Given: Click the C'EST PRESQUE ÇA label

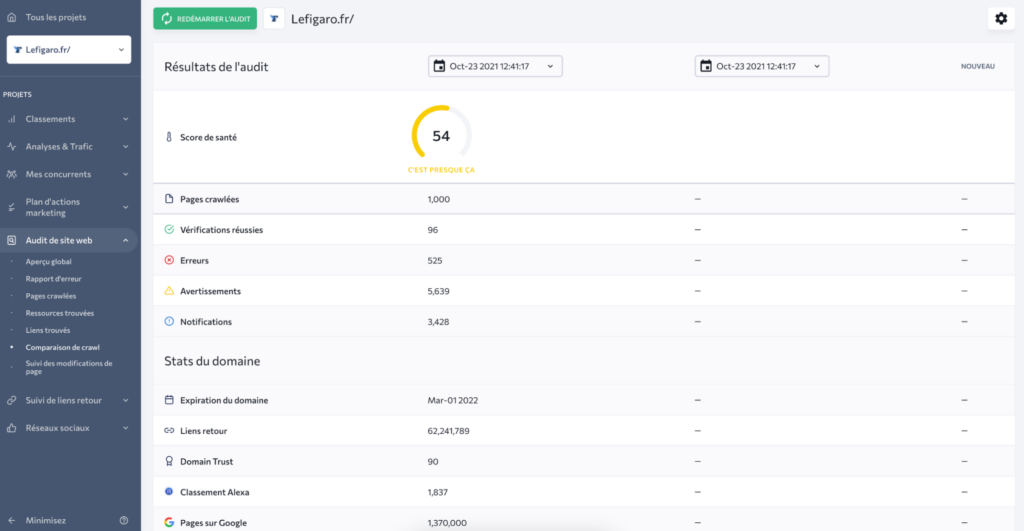Looking at the screenshot, I should pos(441,170).
